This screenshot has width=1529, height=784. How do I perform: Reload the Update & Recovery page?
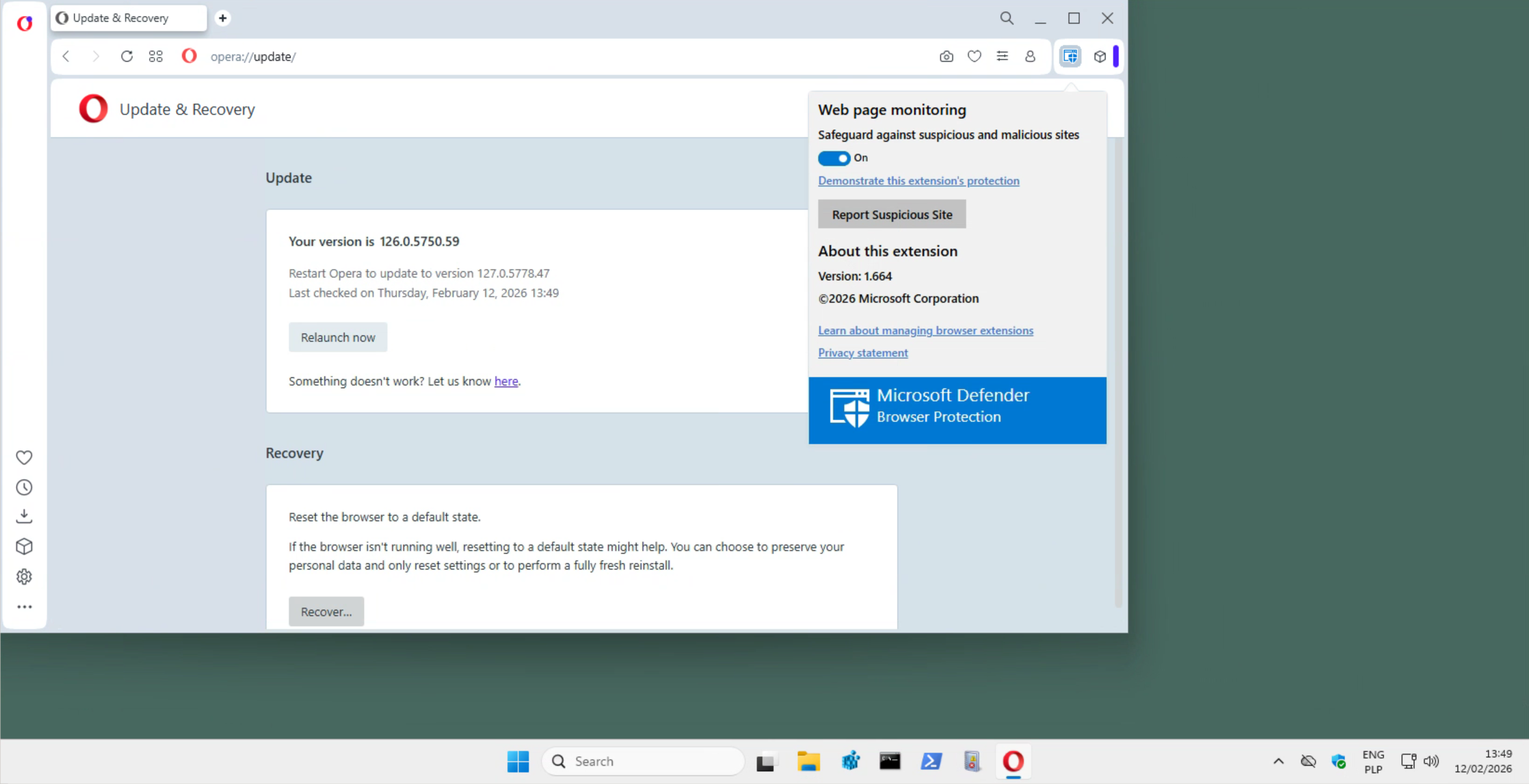[127, 56]
